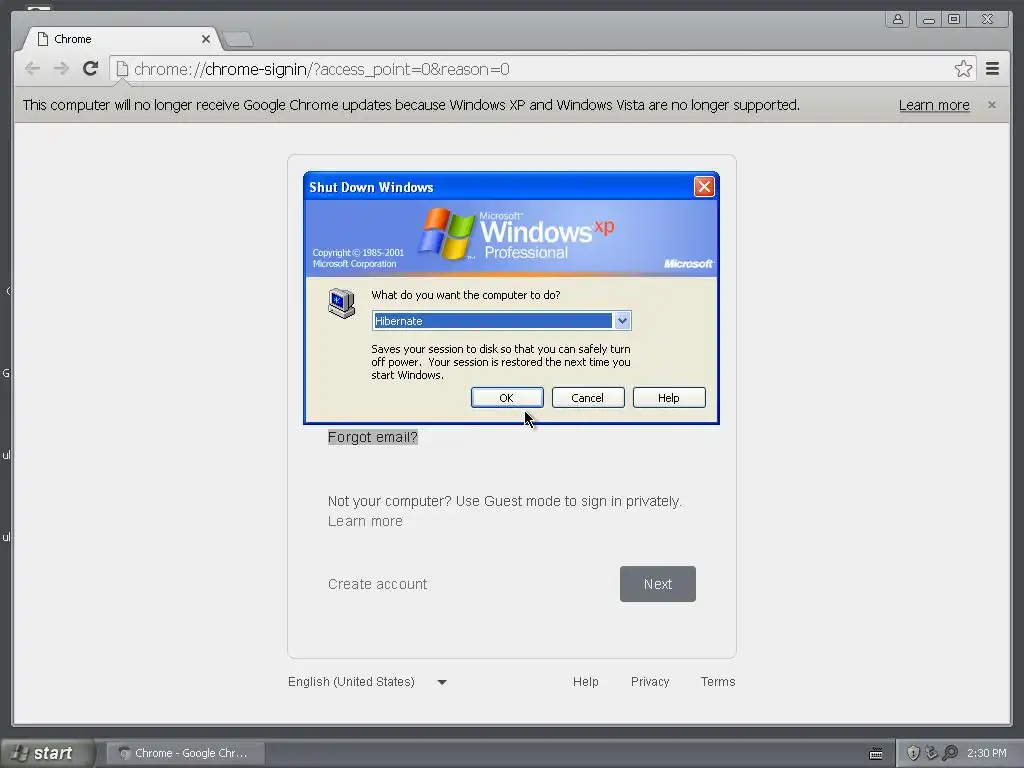Dismiss the Windows XP update infobar

(991, 104)
